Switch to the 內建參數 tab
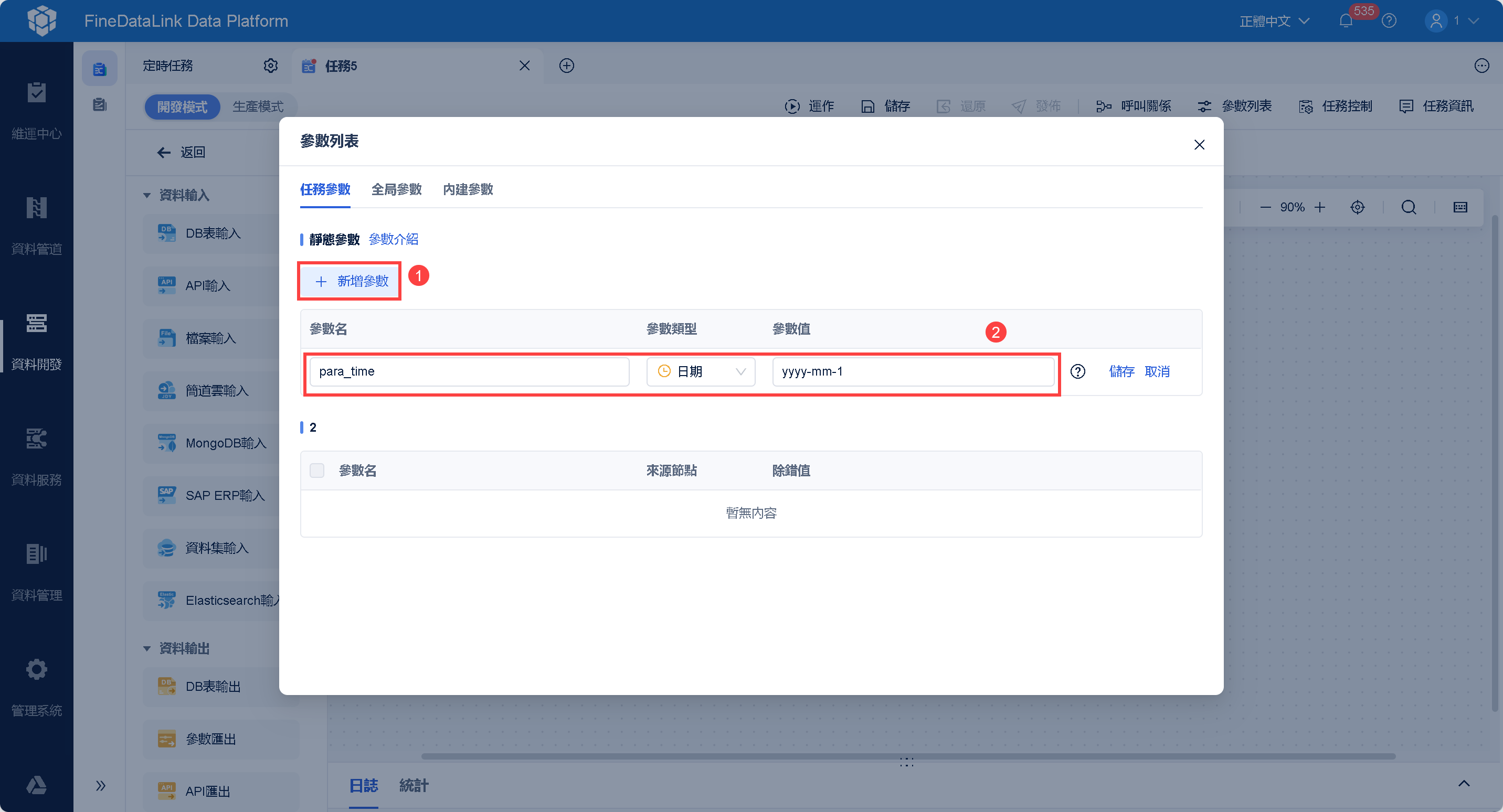 coord(468,189)
